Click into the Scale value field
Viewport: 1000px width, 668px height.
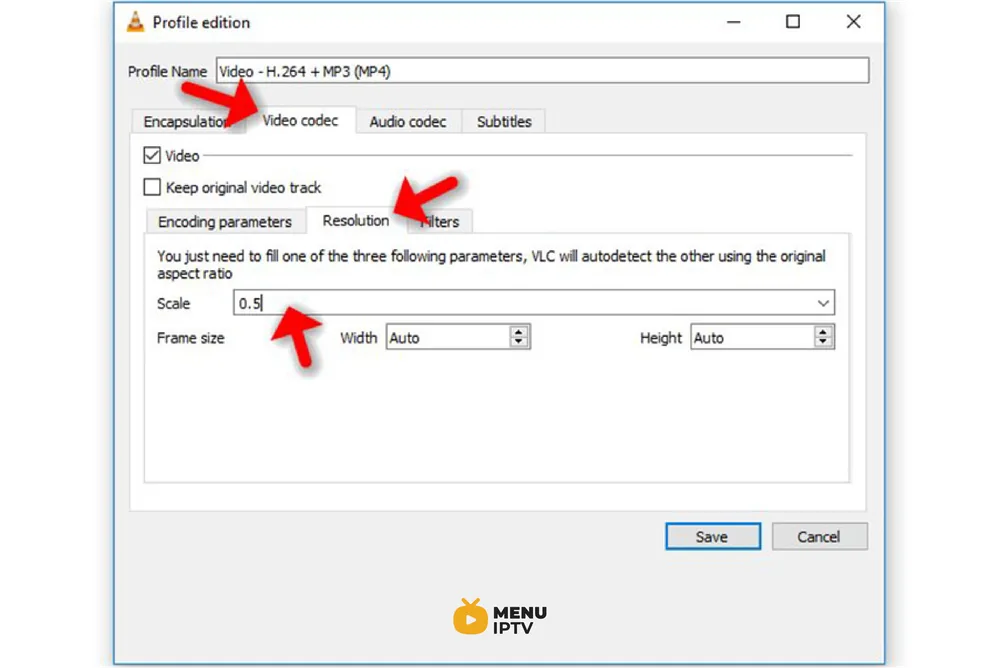click(534, 303)
